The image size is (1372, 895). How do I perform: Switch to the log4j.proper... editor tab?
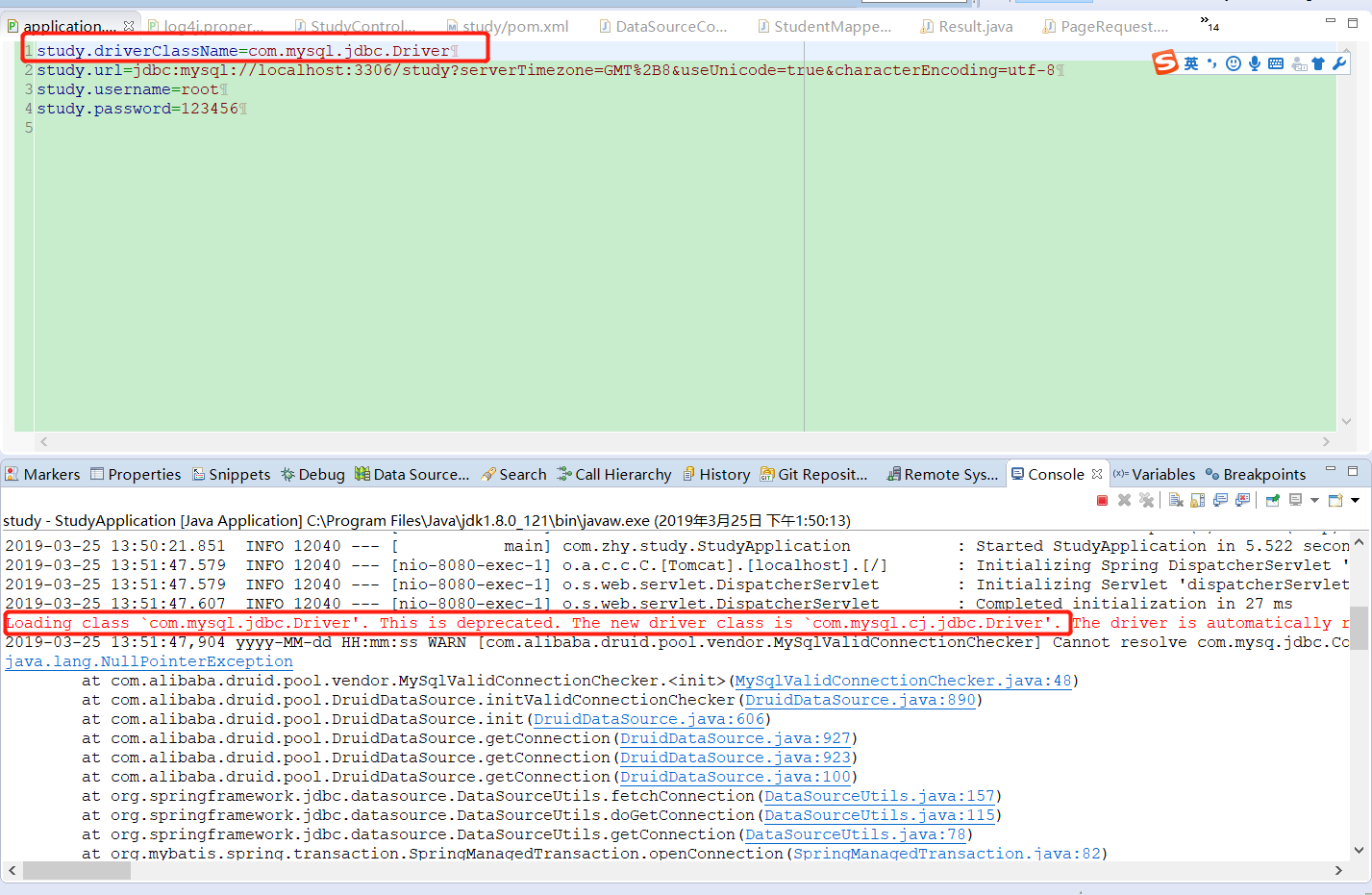[x=205, y=26]
